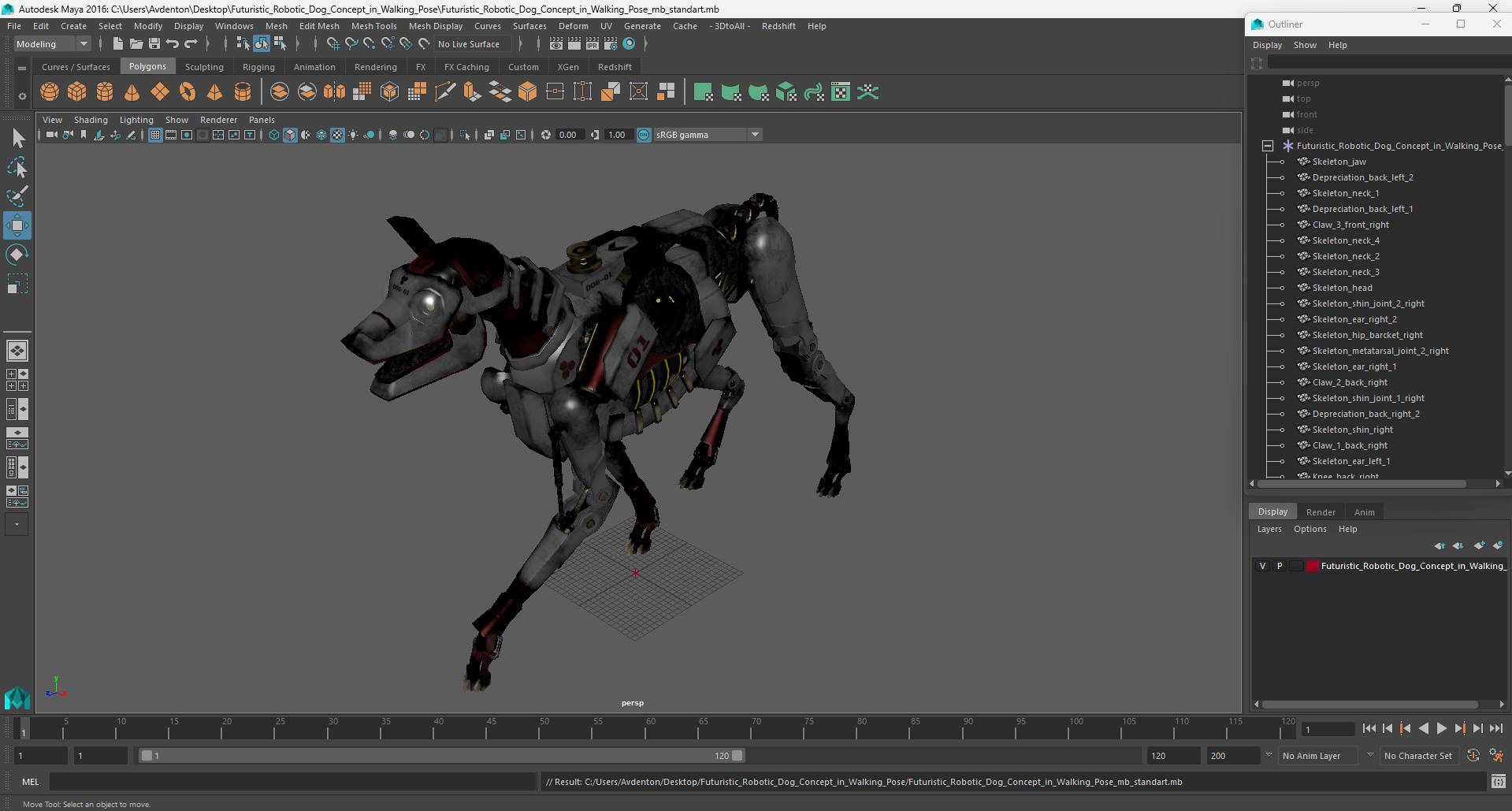Open the MEL language selector
This screenshot has width=1512, height=811.
(x=30, y=782)
